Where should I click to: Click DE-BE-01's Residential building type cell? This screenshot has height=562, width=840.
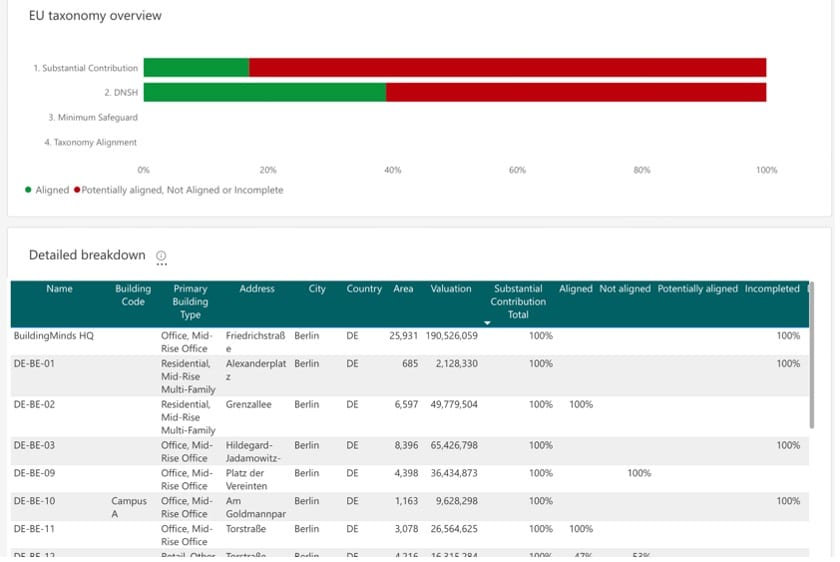(x=188, y=377)
